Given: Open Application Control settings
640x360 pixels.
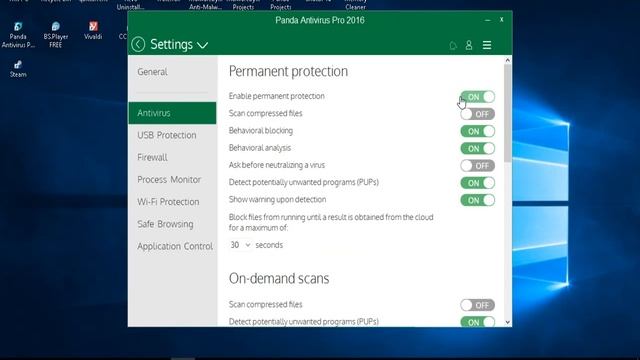Looking at the screenshot, I should 172,246.
